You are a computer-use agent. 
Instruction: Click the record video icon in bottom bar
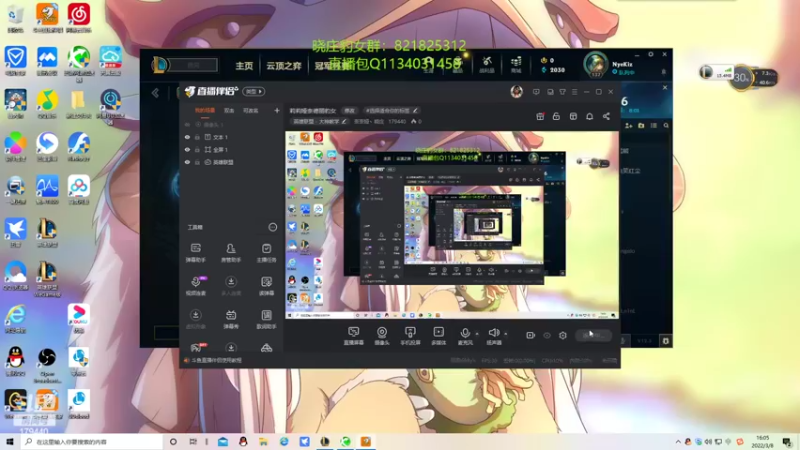[531, 335]
